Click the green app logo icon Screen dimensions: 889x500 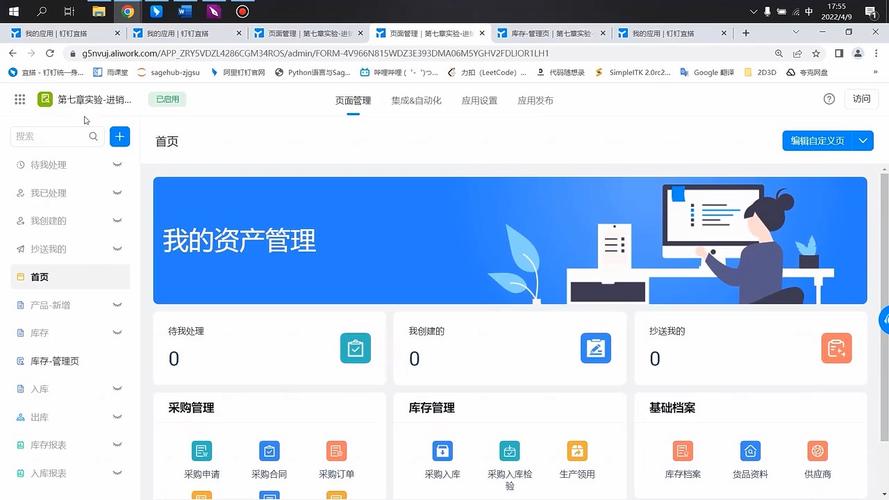(x=45, y=99)
